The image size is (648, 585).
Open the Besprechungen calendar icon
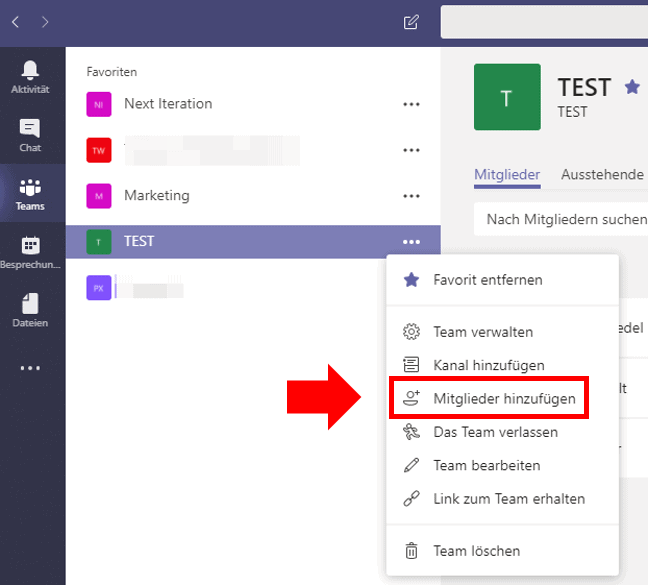click(x=30, y=252)
